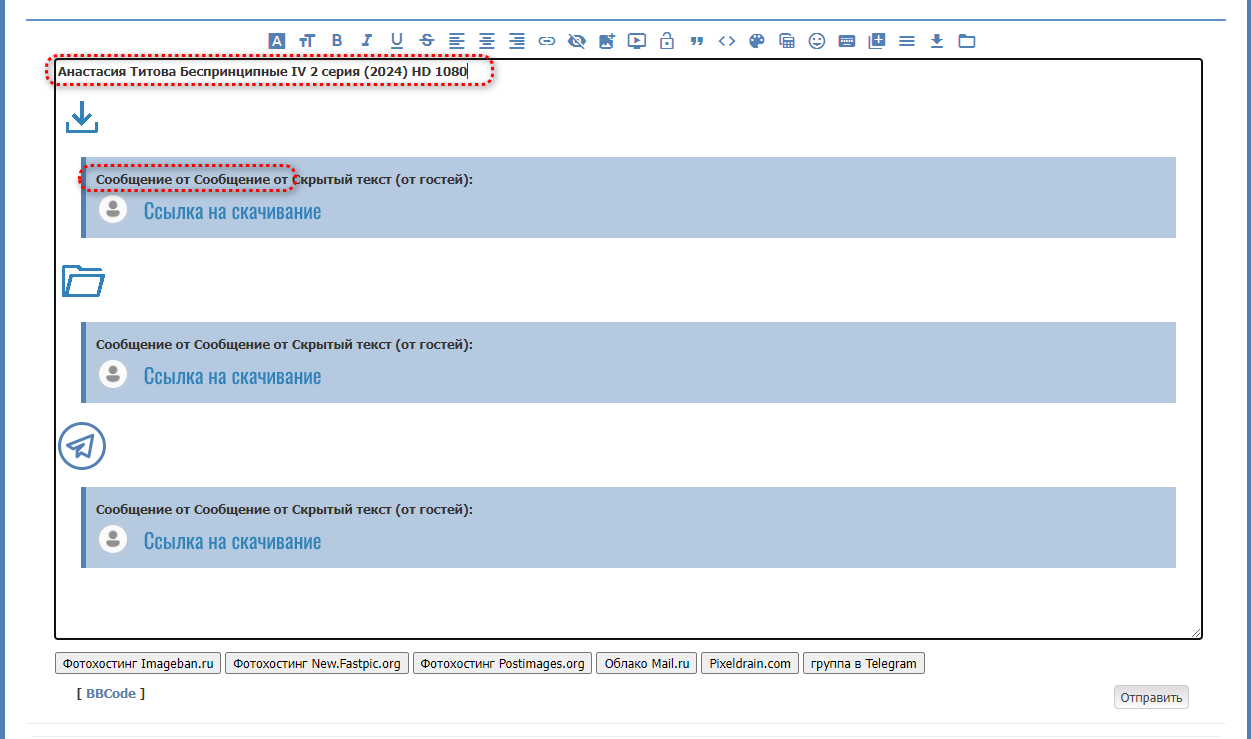Apply strikethrough formatting

(x=427, y=41)
